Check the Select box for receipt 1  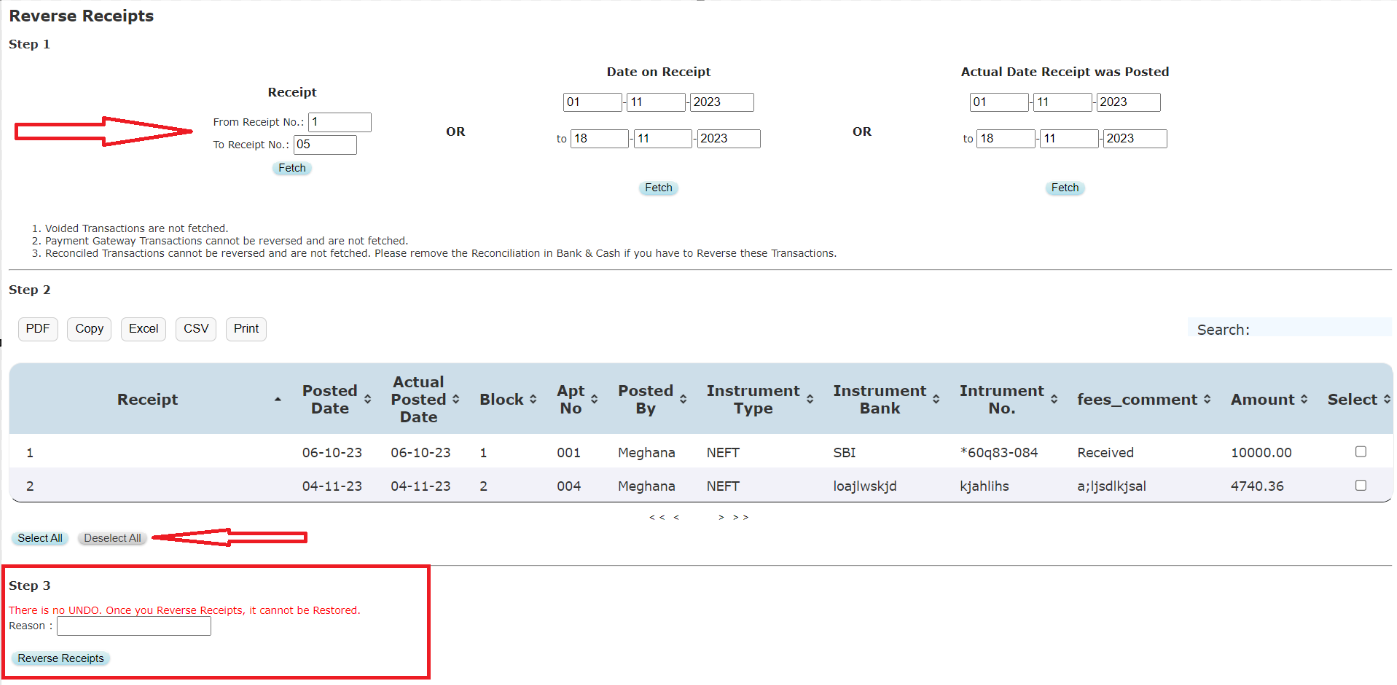(1360, 451)
